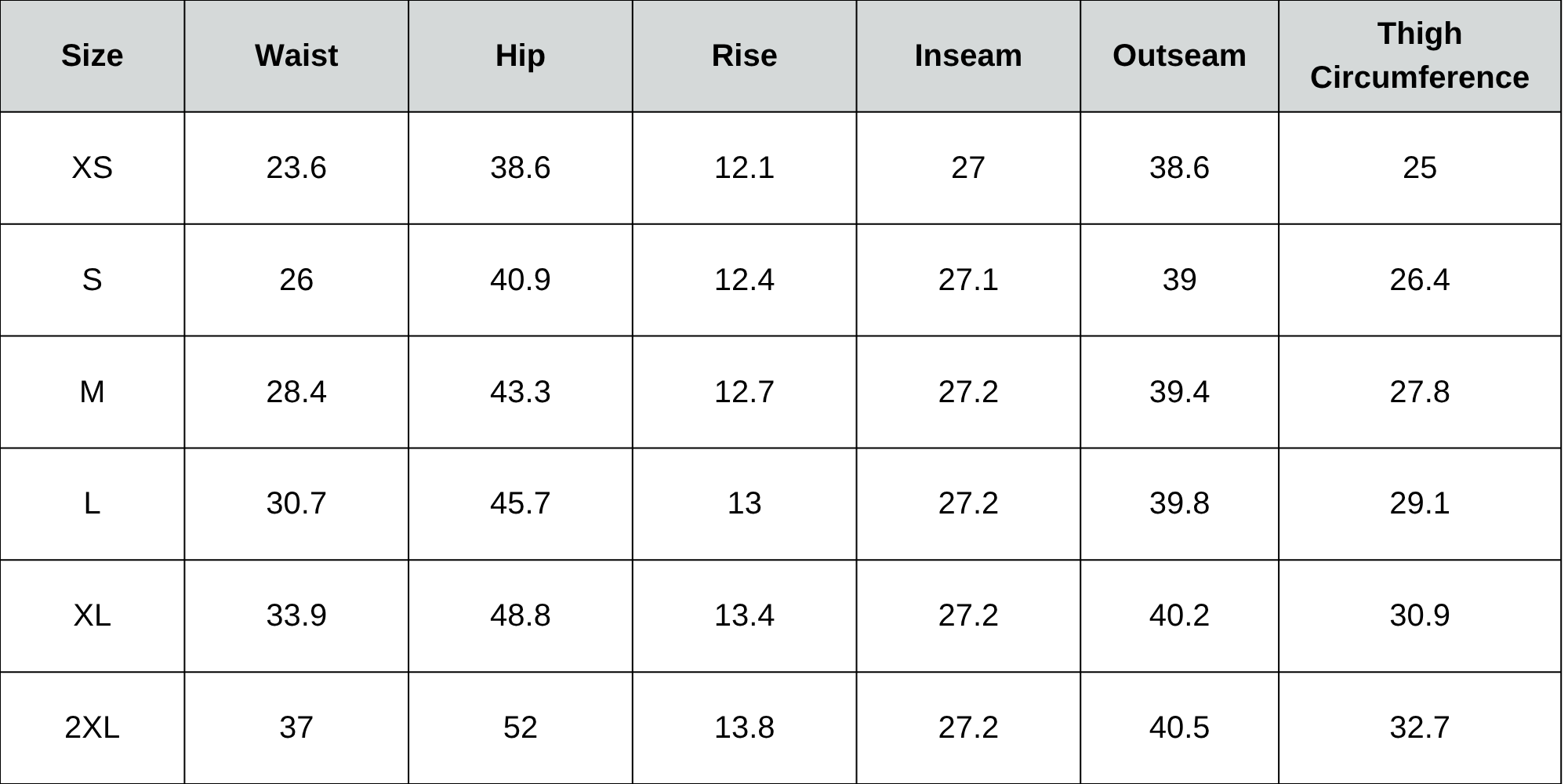The height and width of the screenshot is (784, 1568).
Task: Click the 2XL size row label
Action: (x=92, y=728)
